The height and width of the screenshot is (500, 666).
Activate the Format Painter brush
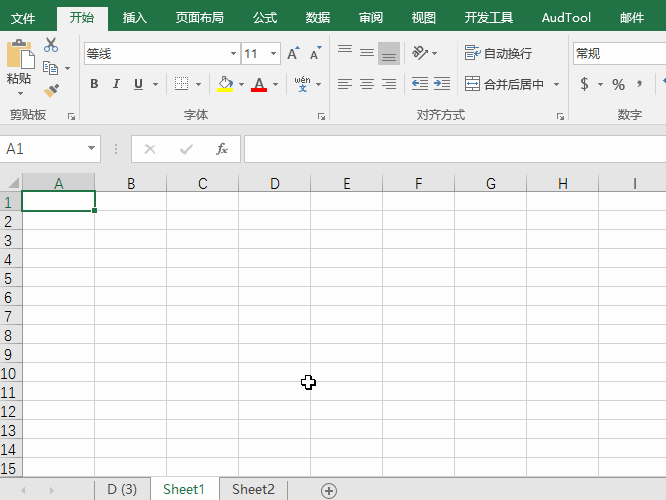51,90
